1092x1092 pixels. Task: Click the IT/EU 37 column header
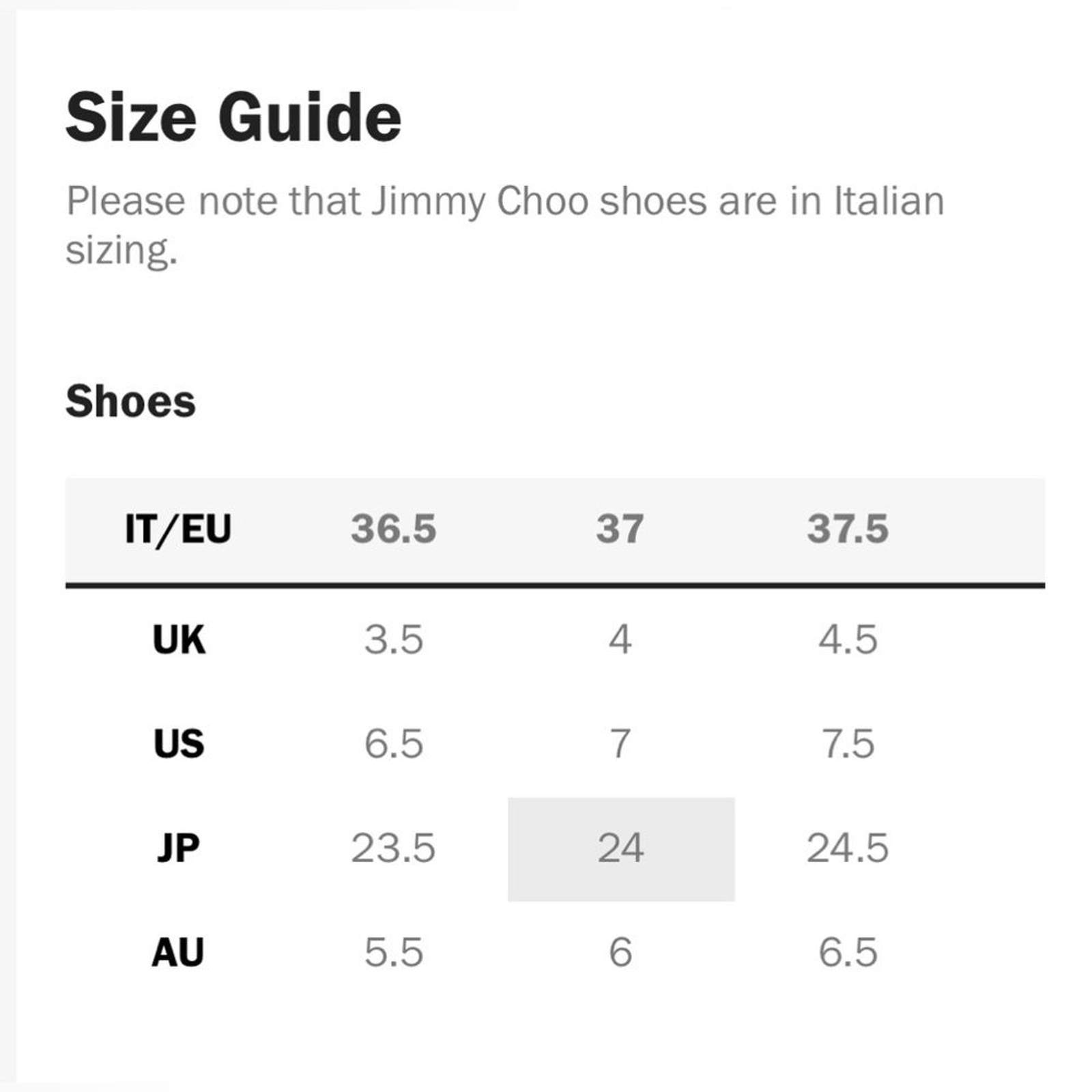pyautogui.click(x=620, y=529)
